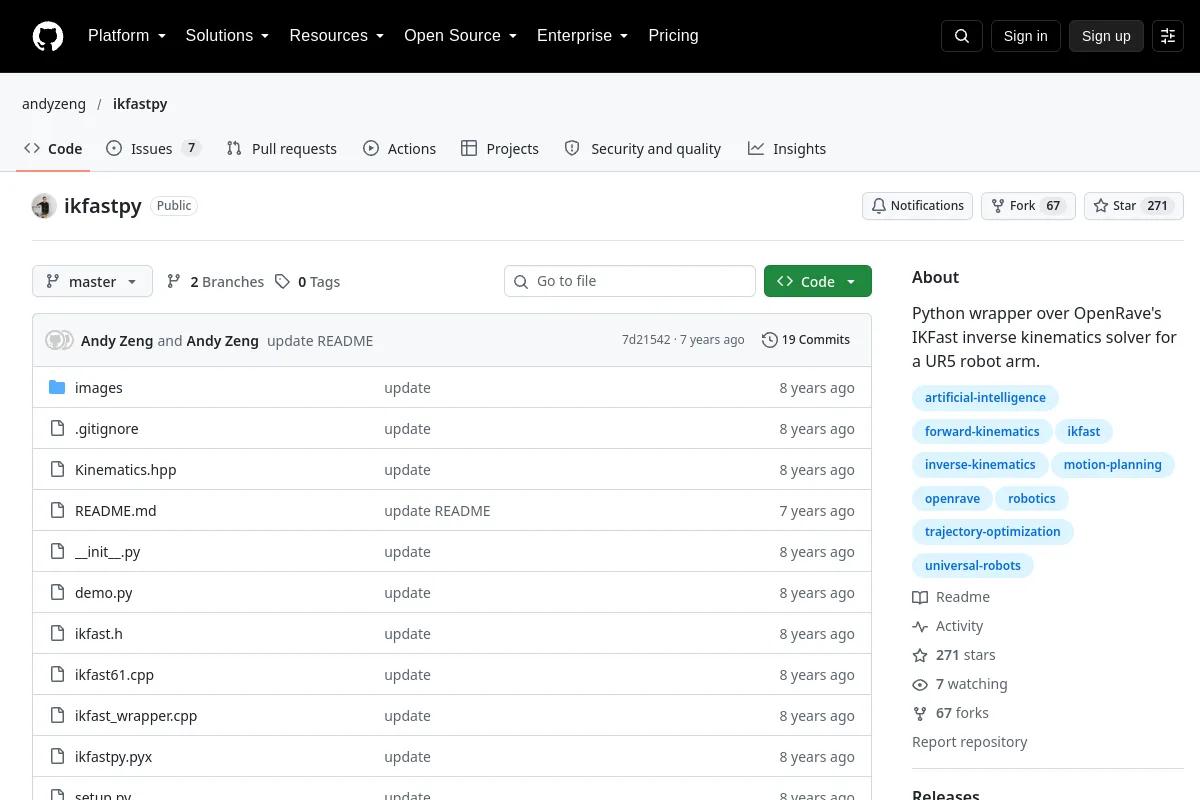This screenshot has width=1200, height=800.
Task: Switch to the Projects tab
Action: [500, 149]
